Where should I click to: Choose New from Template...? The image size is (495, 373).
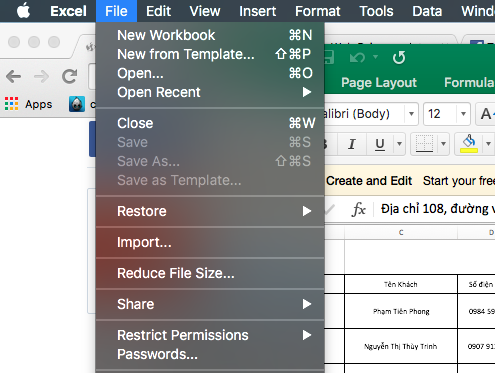click(x=210, y=54)
